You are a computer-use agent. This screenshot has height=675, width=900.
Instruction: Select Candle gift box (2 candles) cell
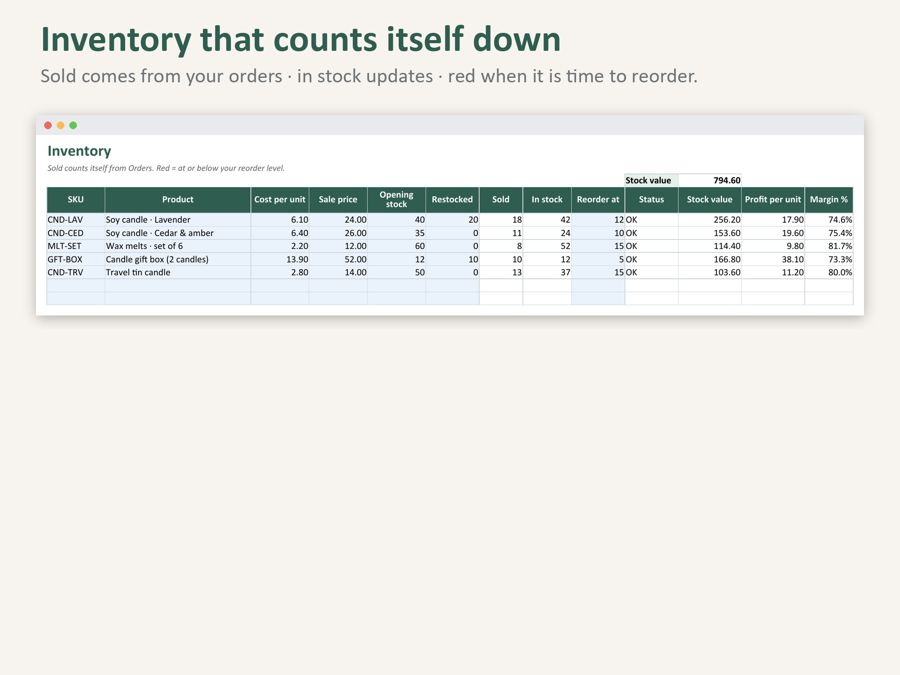click(178, 259)
